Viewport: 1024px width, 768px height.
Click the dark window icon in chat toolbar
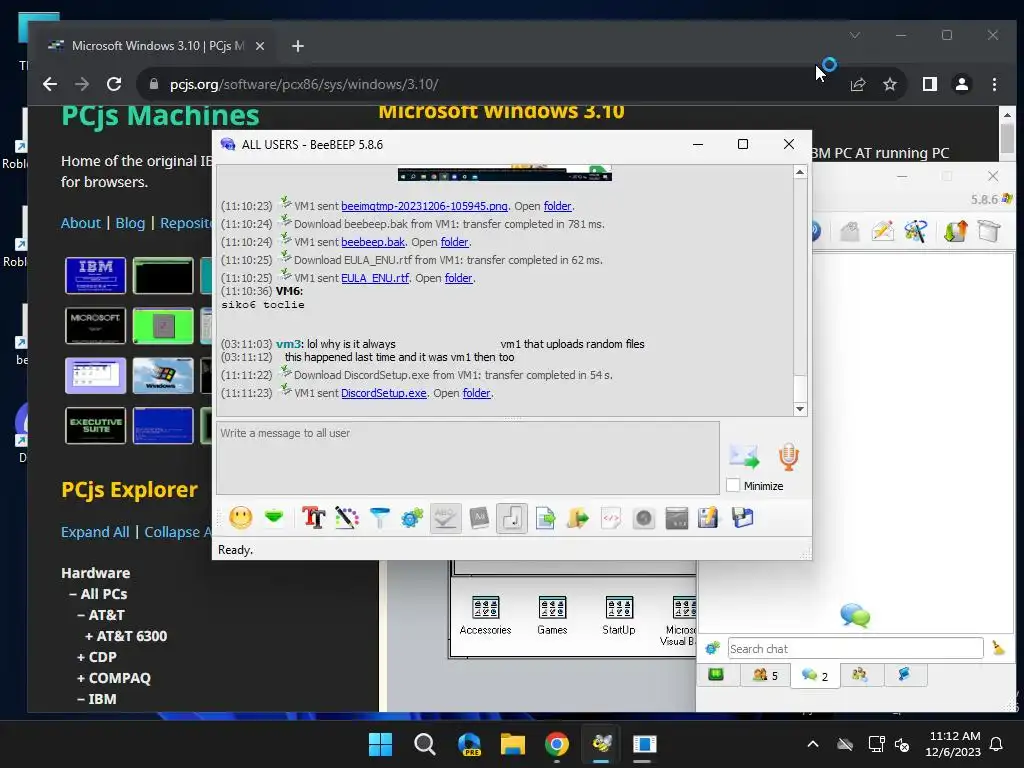pyautogui.click(x=677, y=519)
